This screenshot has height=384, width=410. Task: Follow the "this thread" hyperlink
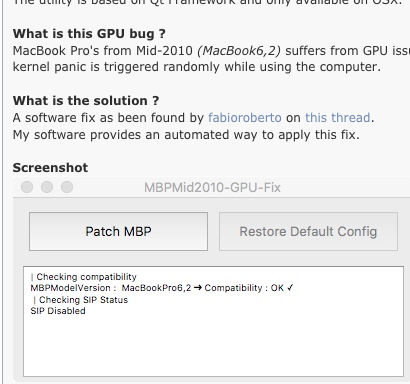(x=337, y=118)
